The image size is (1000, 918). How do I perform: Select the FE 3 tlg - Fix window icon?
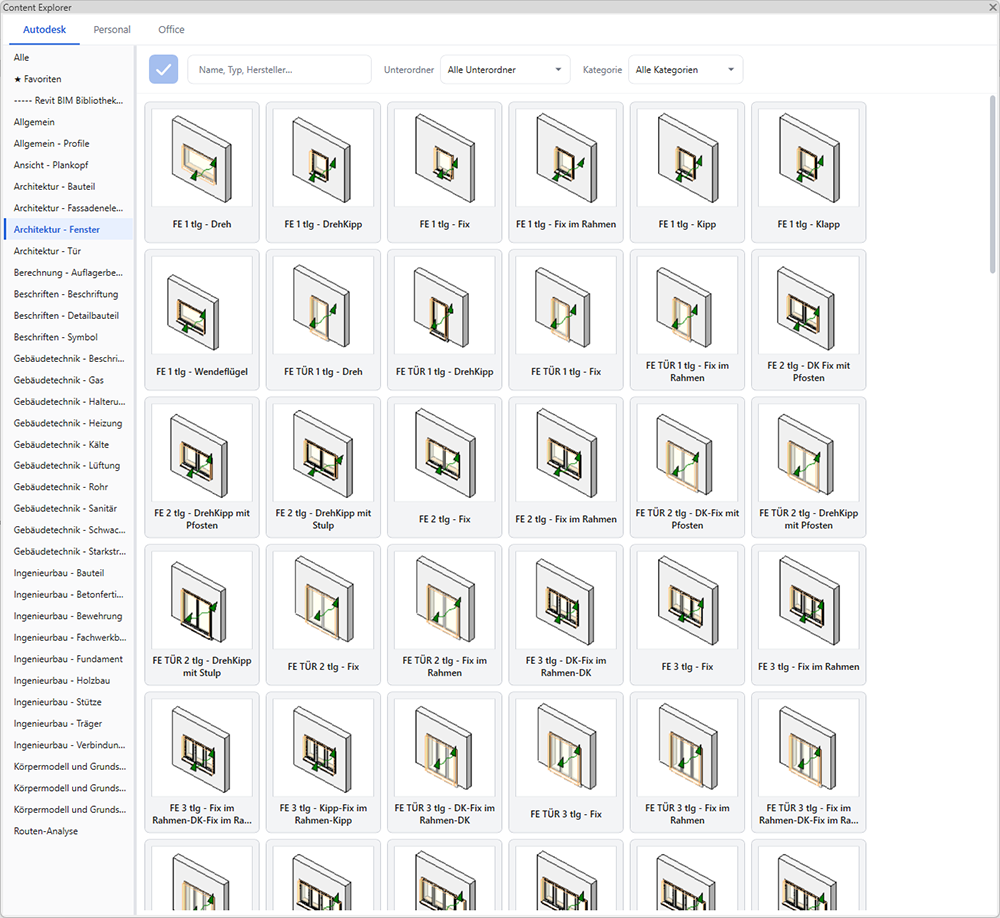point(687,600)
